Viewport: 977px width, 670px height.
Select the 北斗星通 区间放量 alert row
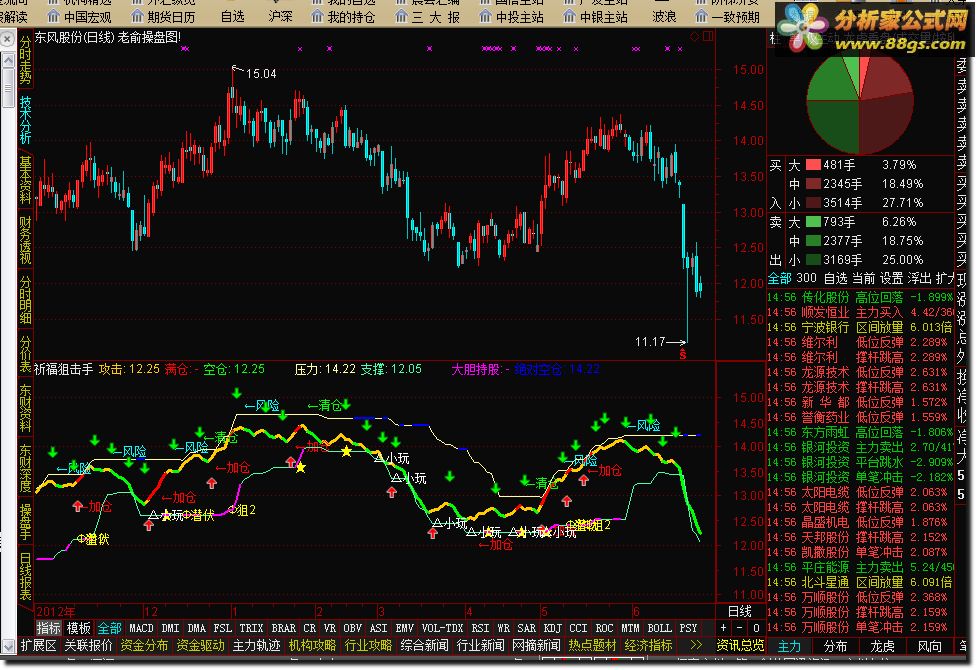[x=860, y=582]
